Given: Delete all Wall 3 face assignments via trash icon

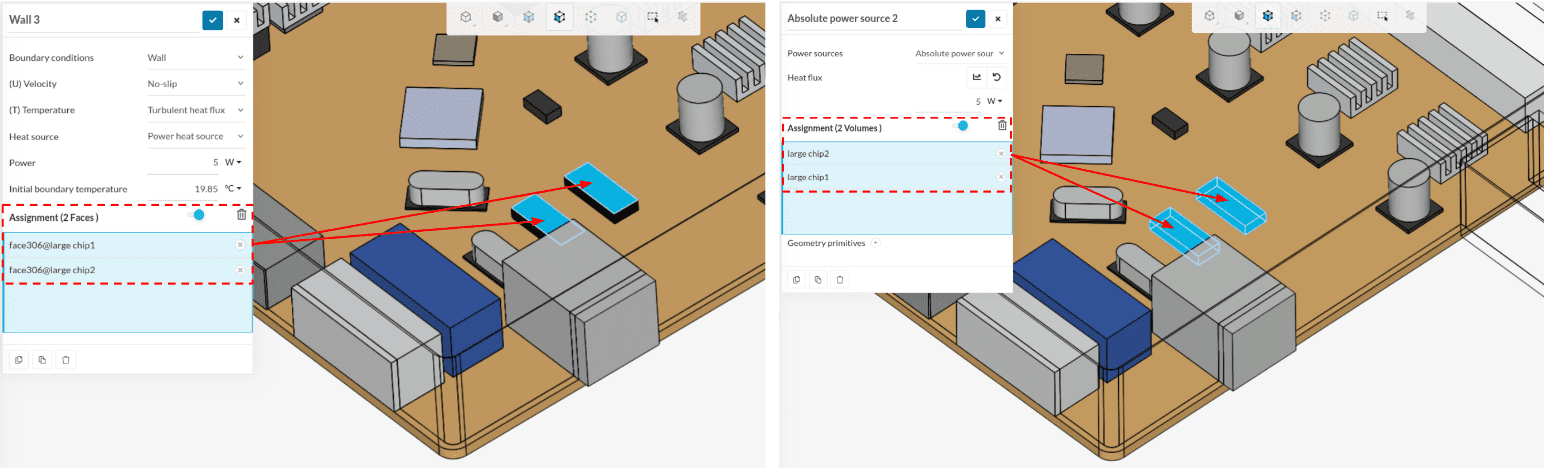Looking at the screenshot, I should tap(241, 215).
